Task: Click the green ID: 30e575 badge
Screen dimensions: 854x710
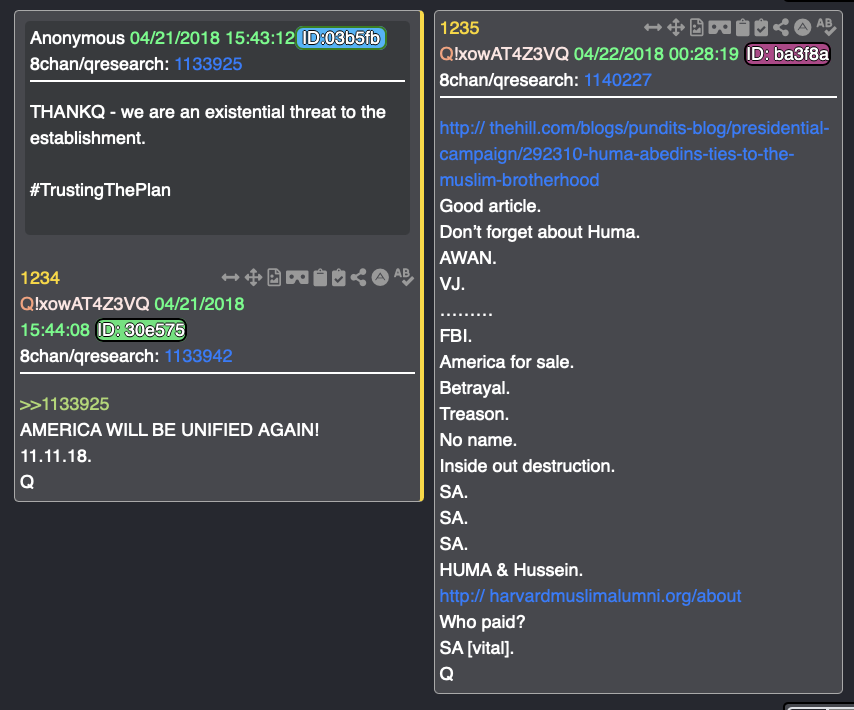Action: coord(141,330)
